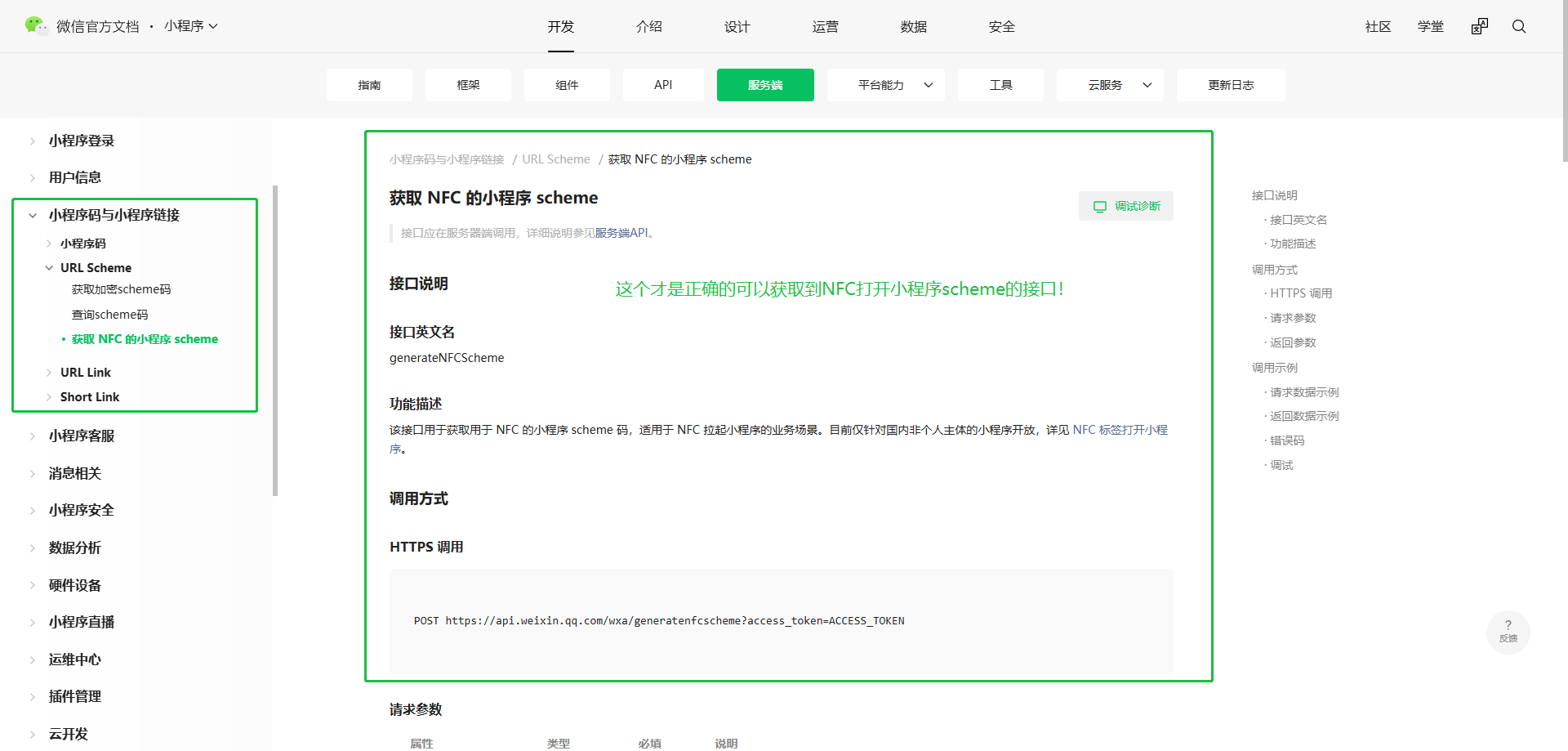Select the 更新日志 tab

(1231, 85)
